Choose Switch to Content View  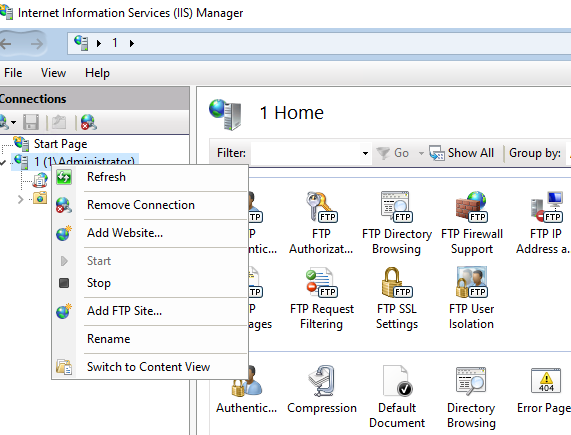(x=150, y=367)
